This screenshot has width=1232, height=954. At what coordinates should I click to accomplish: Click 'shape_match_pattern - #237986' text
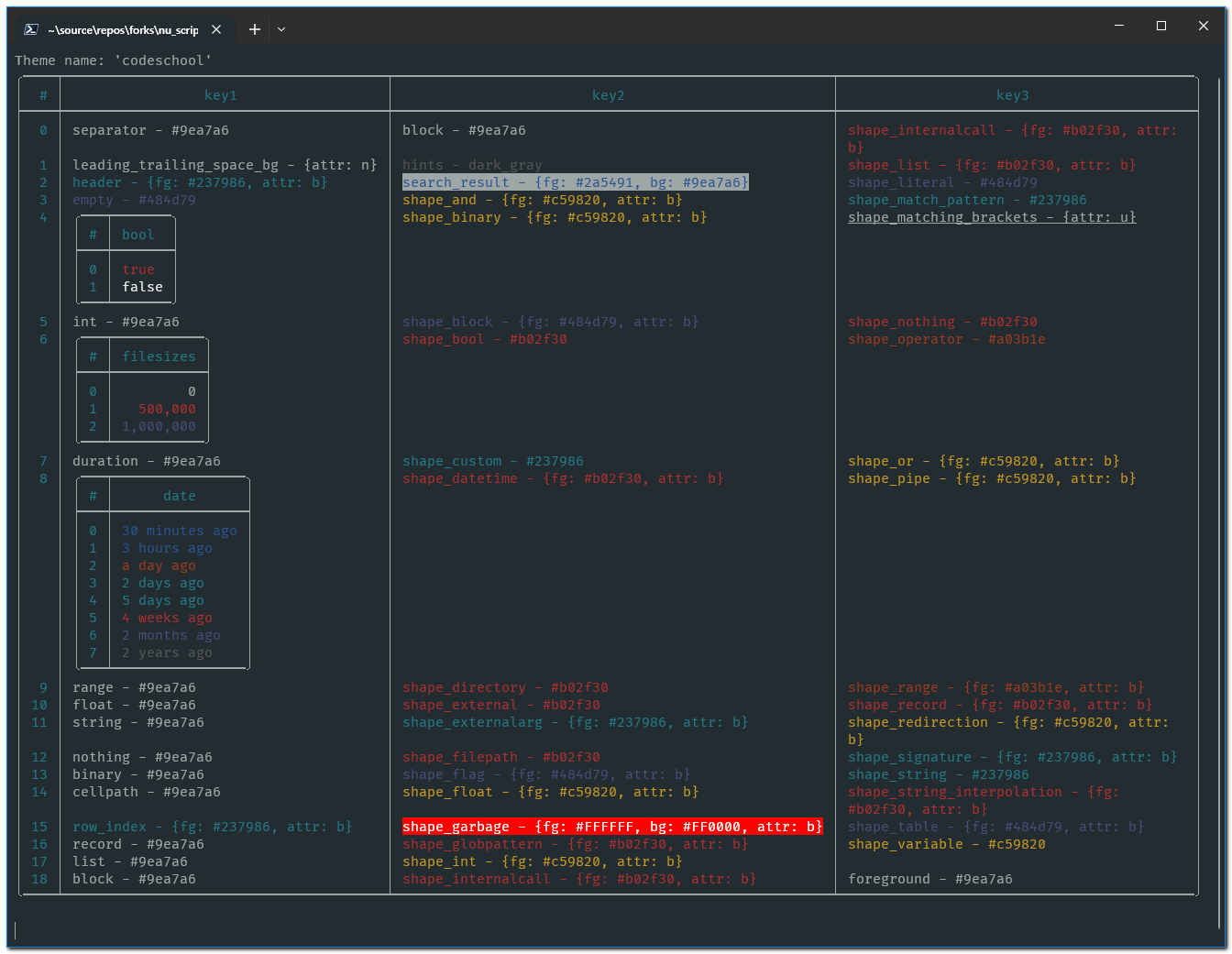coord(968,200)
